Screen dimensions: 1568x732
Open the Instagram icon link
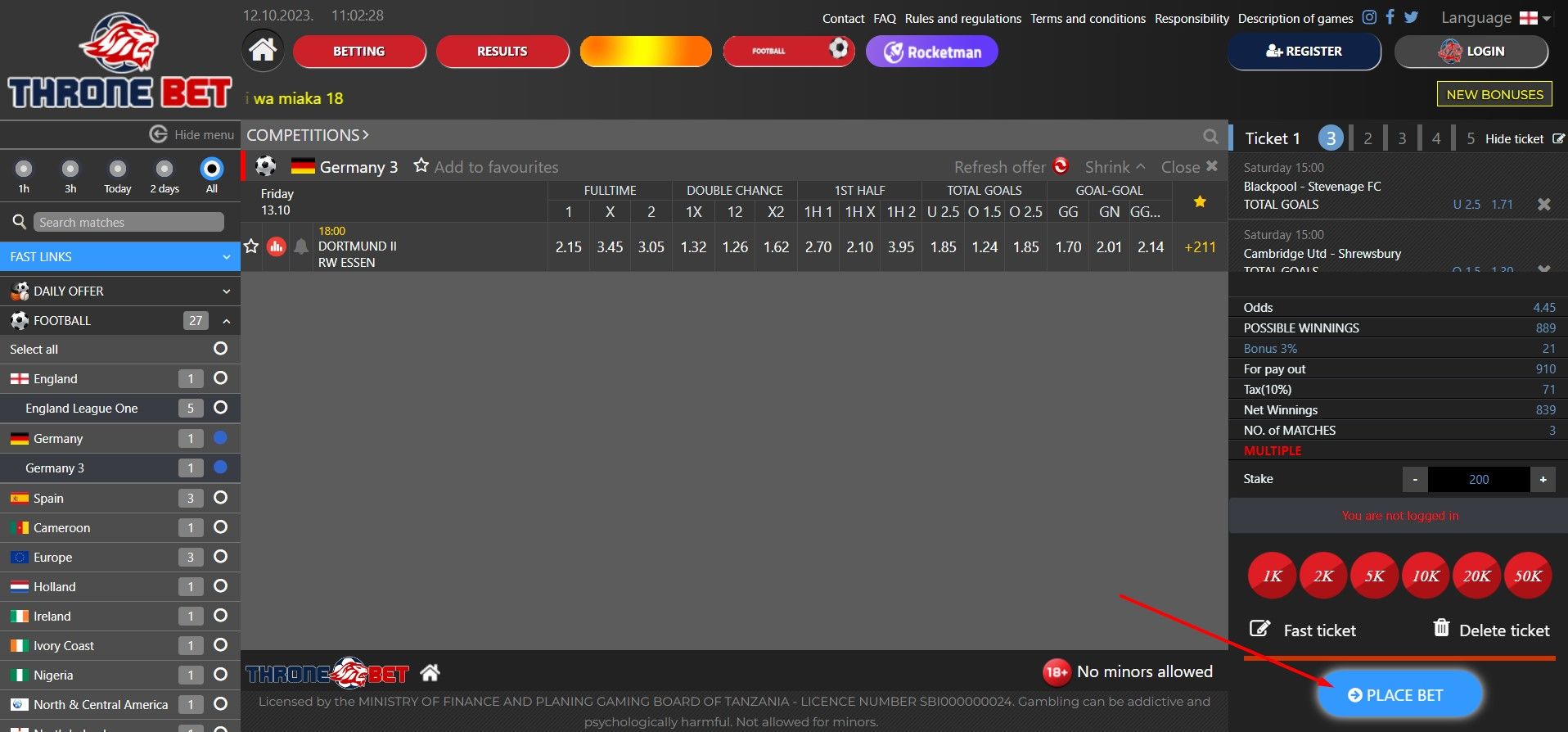pyautogui.click(x=1369, y=17)
